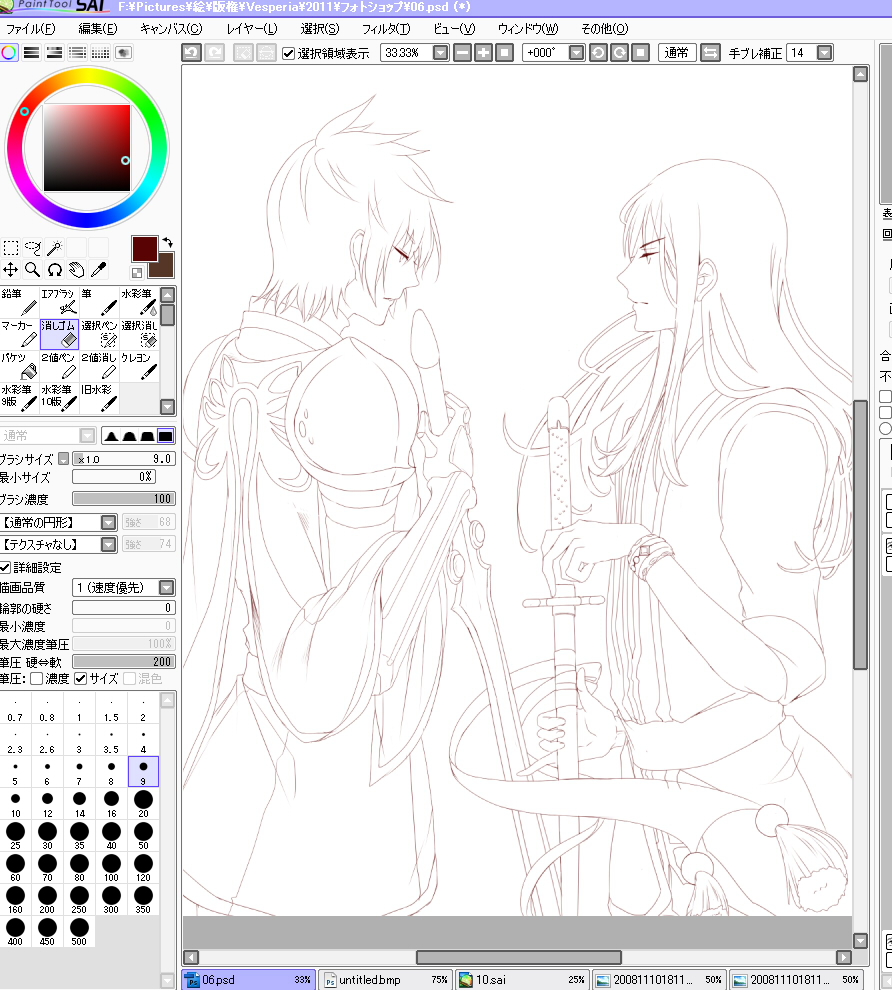Select the flattest brush edge shape
Image resolution: width=892 pixels, height=990 pixels.
(165, 436)
